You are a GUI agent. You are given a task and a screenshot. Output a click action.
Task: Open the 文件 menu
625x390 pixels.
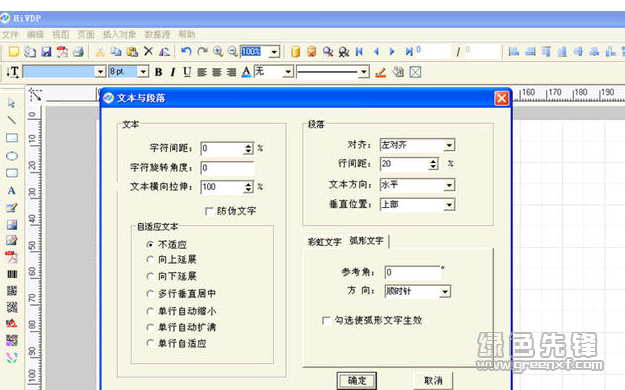point(10,34)
